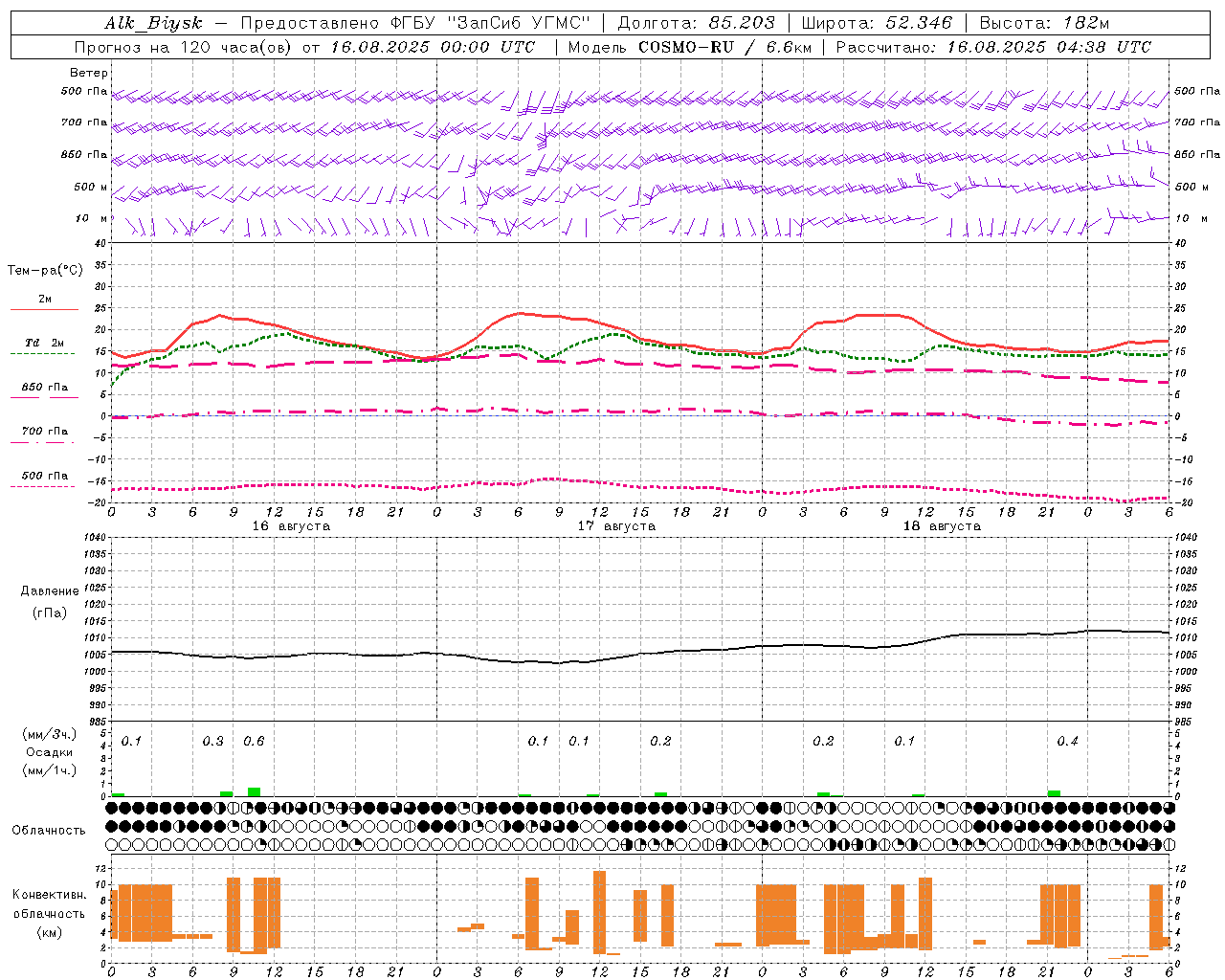Click the 'Td 2м' dew point legend
Image resolution: width=1225 pixels, height=980 pixels.
click(45, 343)
